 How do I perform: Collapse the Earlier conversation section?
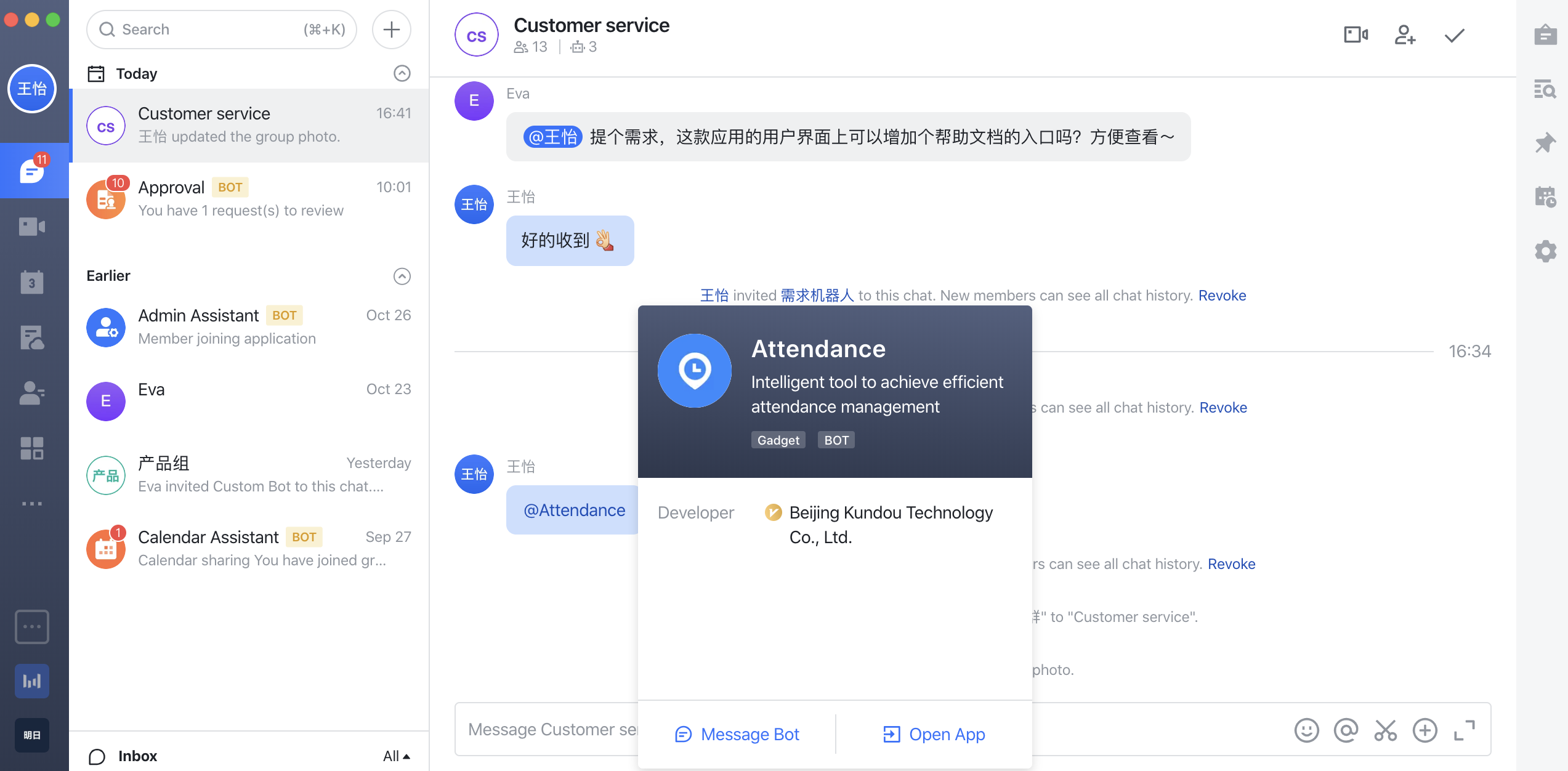click(x=402, y=276)
